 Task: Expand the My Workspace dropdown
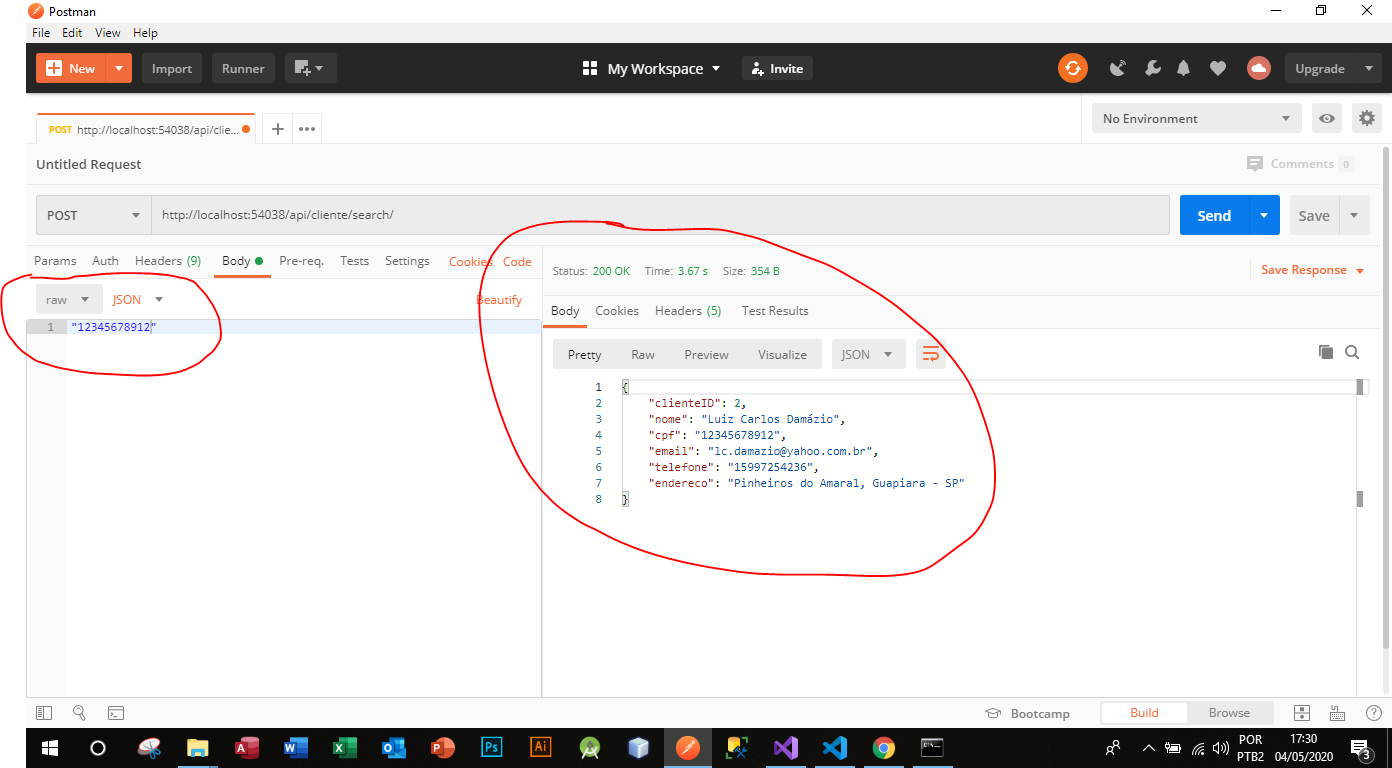point(651,68)
